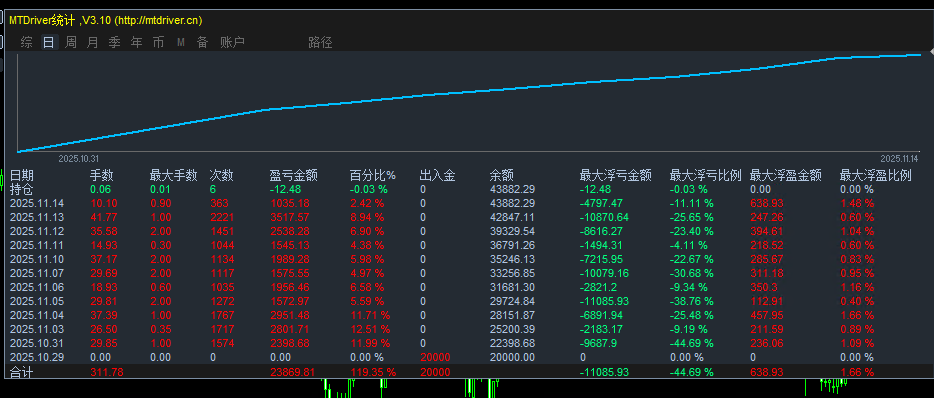Click the 最大浮盈比例 column header

pos(876,176)
